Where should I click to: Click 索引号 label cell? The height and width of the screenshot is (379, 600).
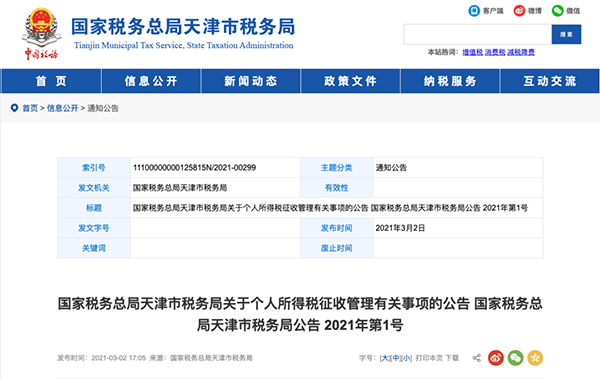point(94,168)
